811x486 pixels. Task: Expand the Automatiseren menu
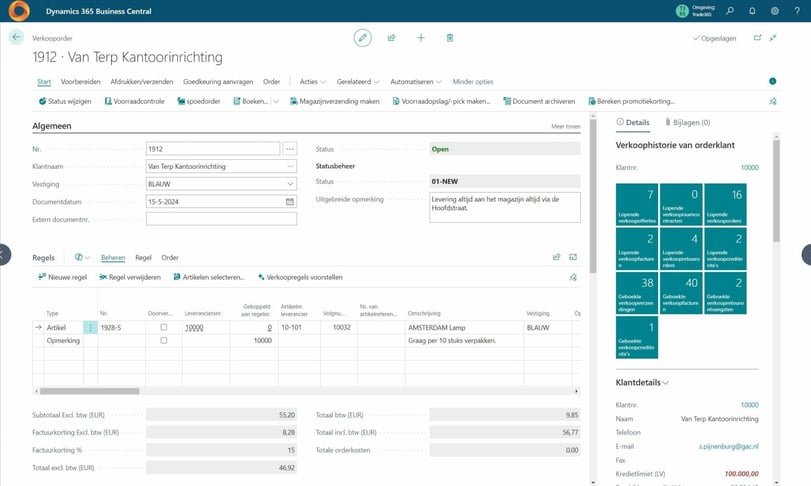[x=416, y=82]
